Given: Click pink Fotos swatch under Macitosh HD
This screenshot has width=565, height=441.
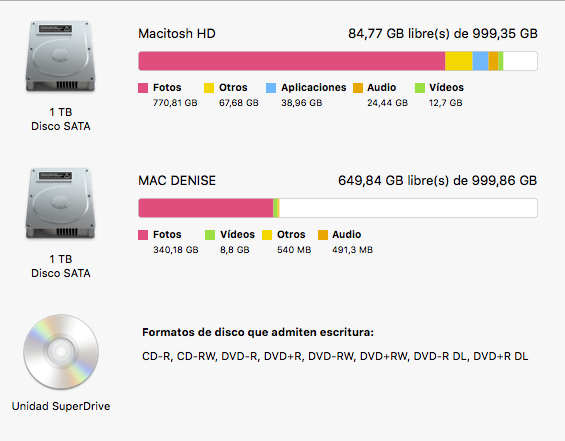Looking at the screenshot, I should click(143, 88).
